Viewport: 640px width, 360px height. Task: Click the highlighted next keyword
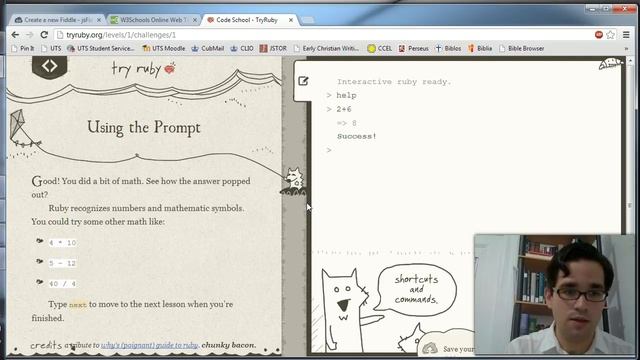click(x=78, y=304)
